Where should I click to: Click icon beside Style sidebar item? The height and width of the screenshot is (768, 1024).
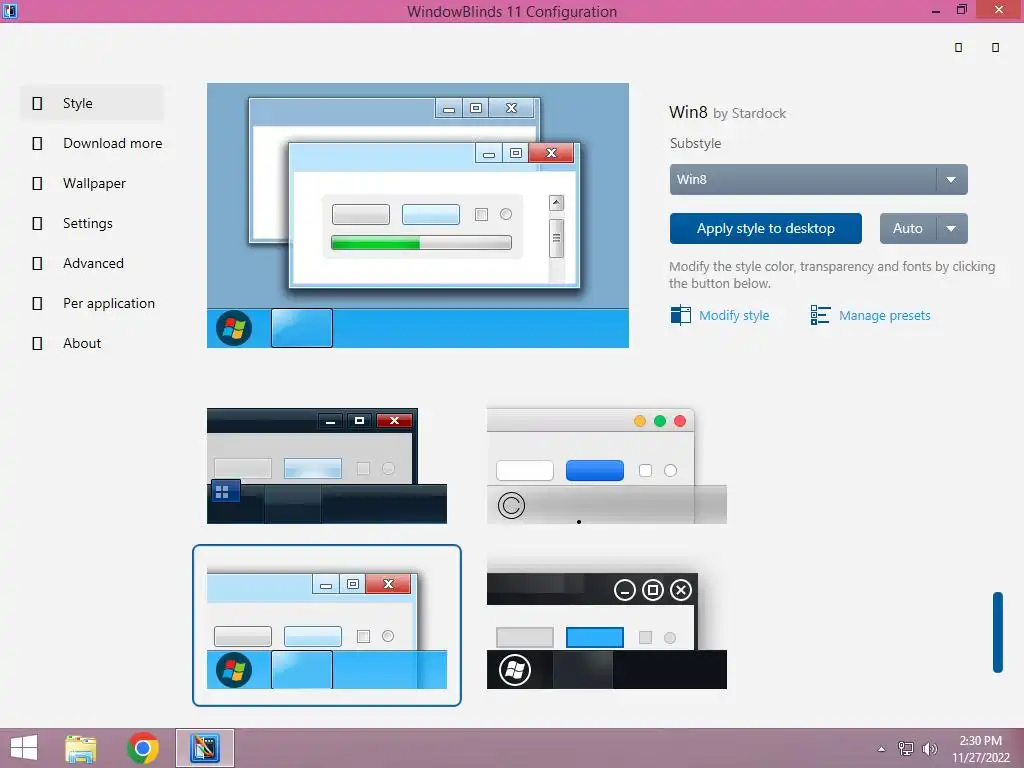[x=37, y=103]
